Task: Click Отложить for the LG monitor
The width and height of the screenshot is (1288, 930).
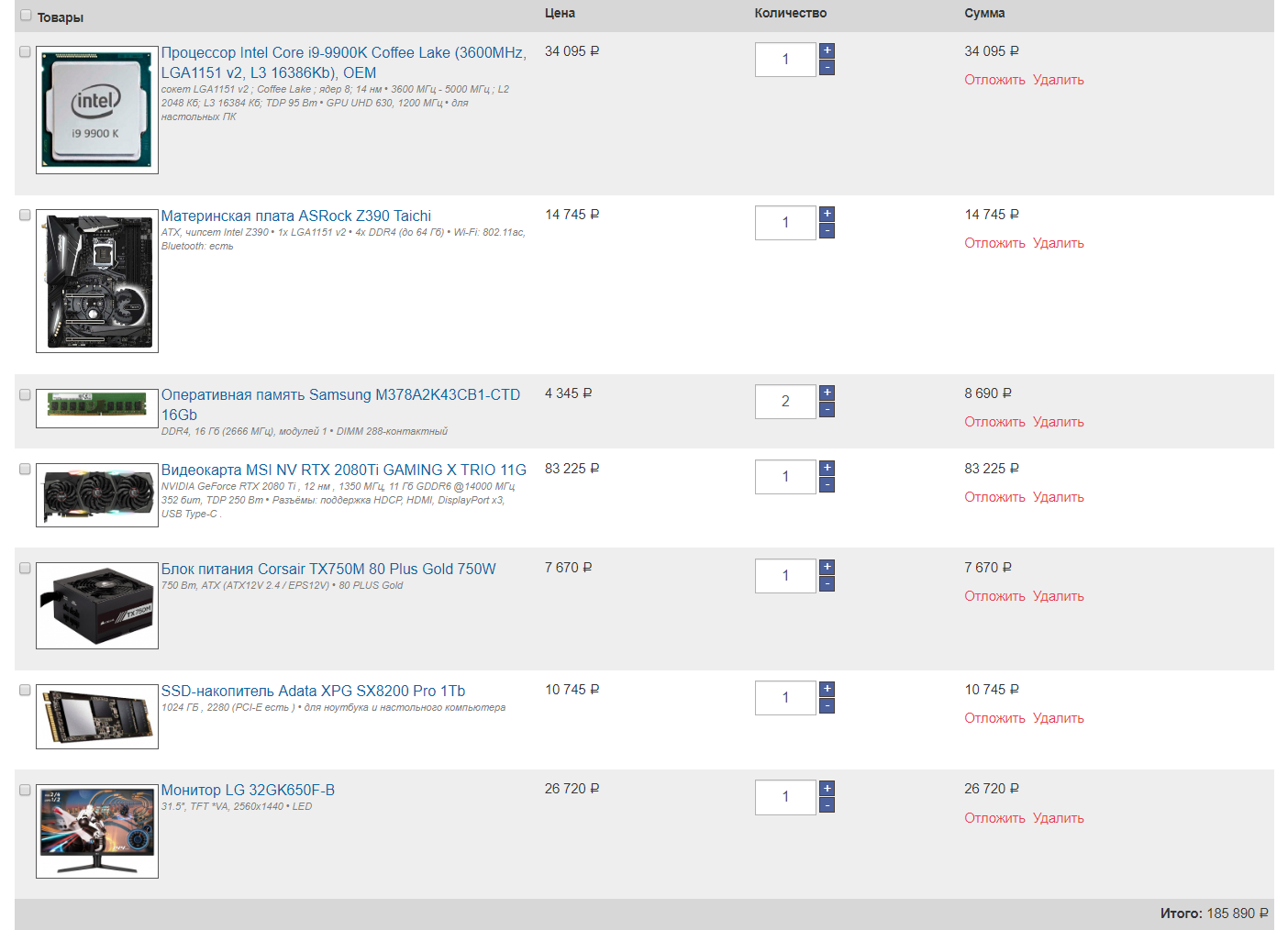Action: coord(994,818)
